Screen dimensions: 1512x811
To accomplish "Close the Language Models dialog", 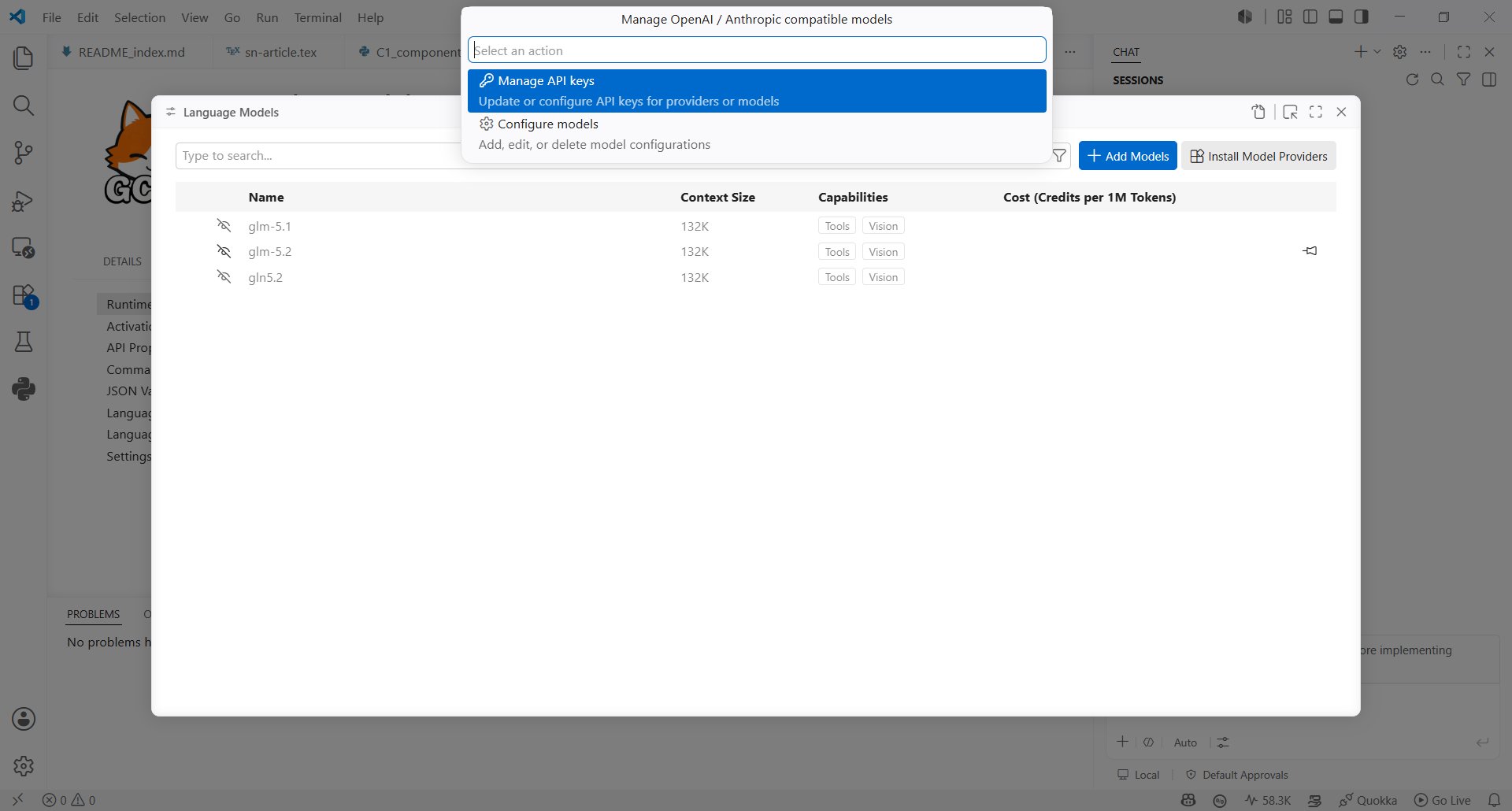I will click(x=1342, y=112).
